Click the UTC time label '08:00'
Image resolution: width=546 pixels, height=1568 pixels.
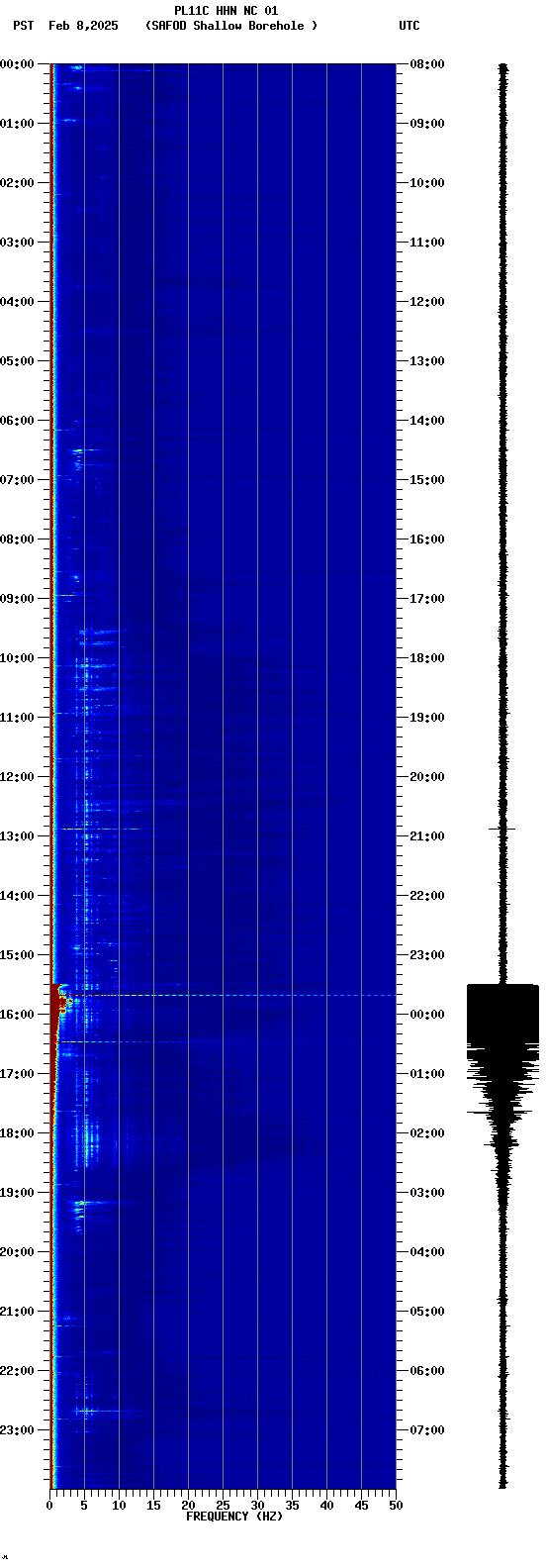point(427,64)
